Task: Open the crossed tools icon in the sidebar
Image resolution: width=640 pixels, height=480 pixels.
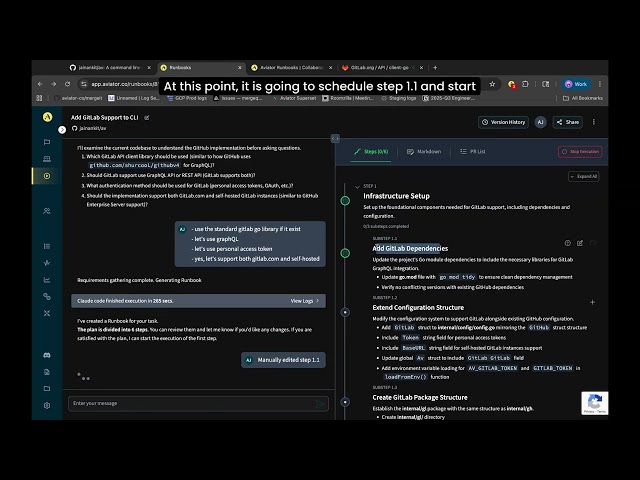Action: point(47,313)
